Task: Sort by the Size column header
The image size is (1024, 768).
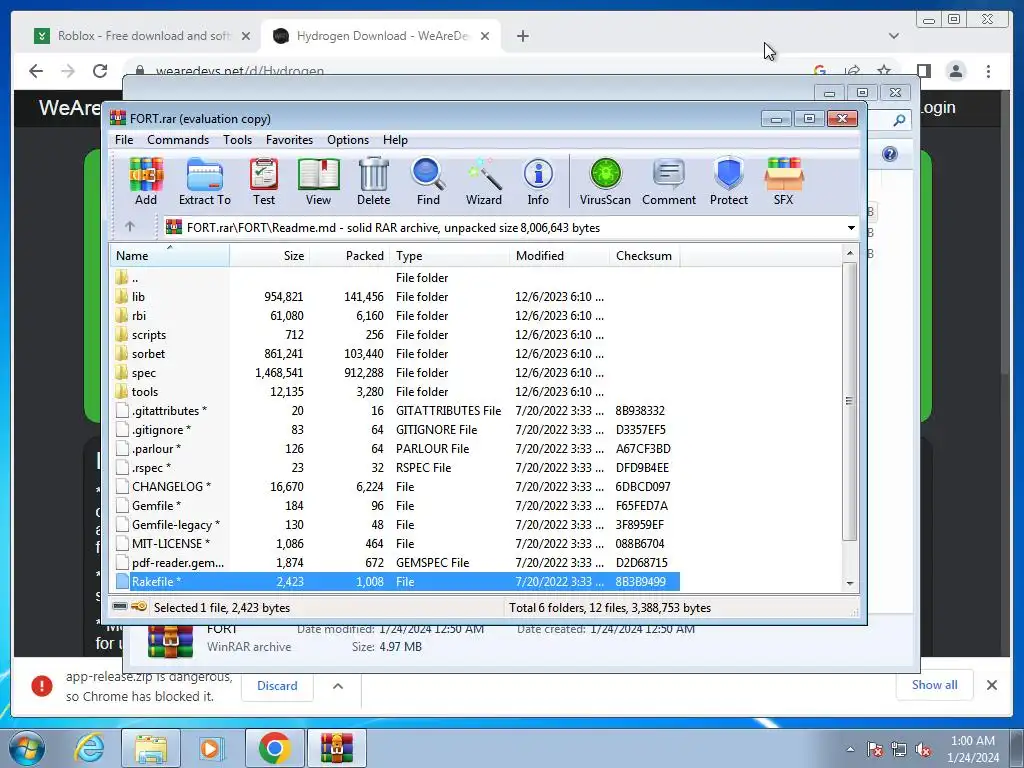Action: click(269, 255)
